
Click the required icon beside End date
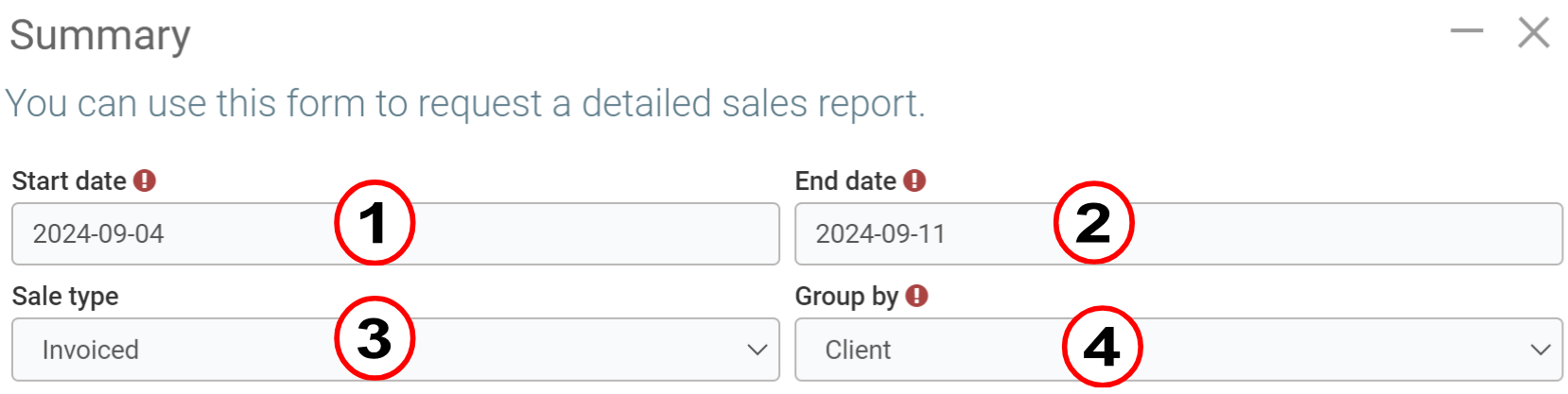coord(915,180)
